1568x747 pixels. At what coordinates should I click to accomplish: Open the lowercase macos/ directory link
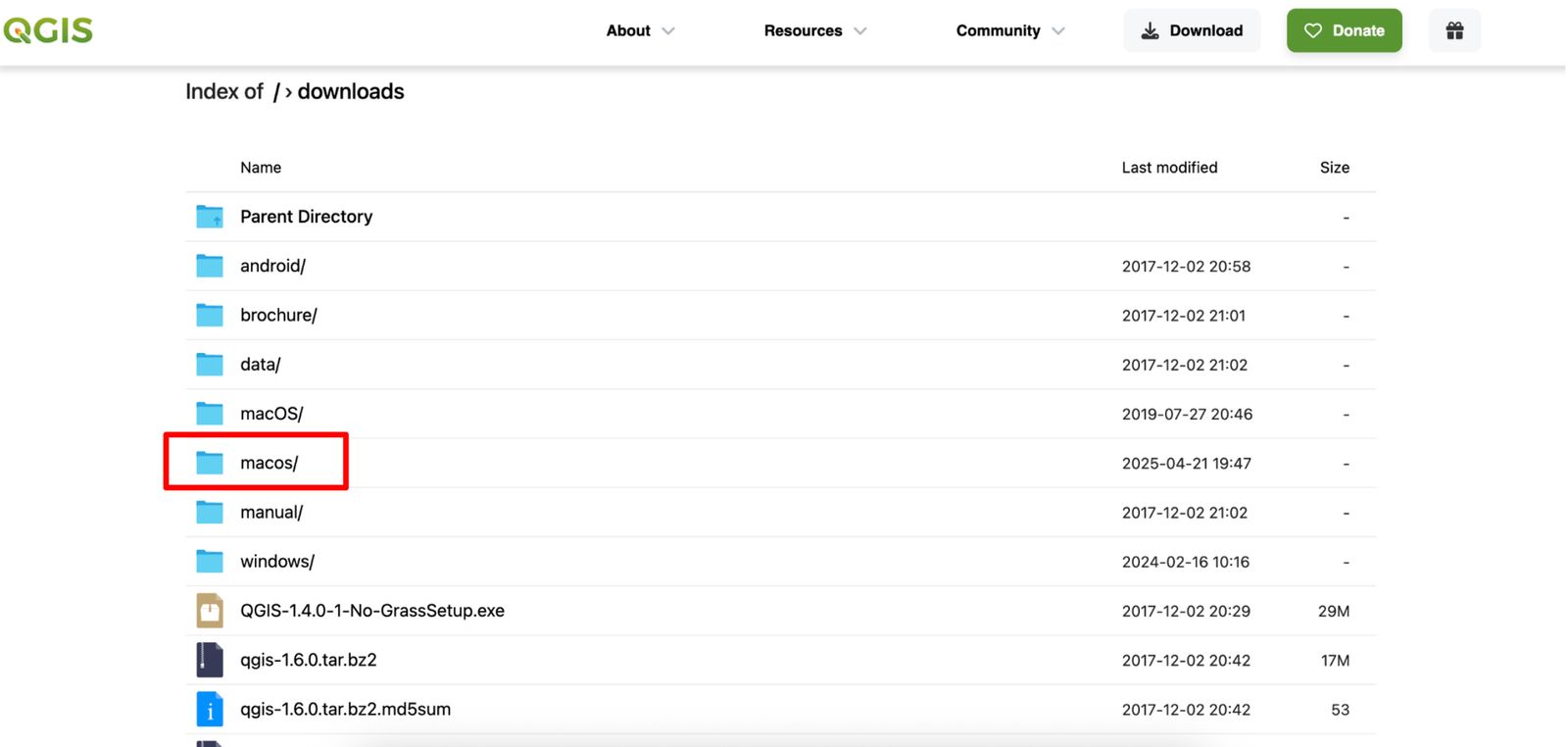click(269, 463)
